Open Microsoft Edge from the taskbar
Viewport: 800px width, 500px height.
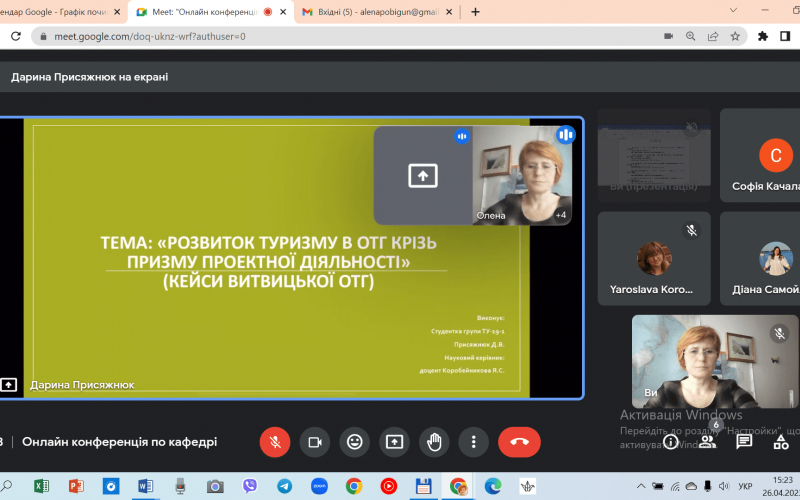492,486
